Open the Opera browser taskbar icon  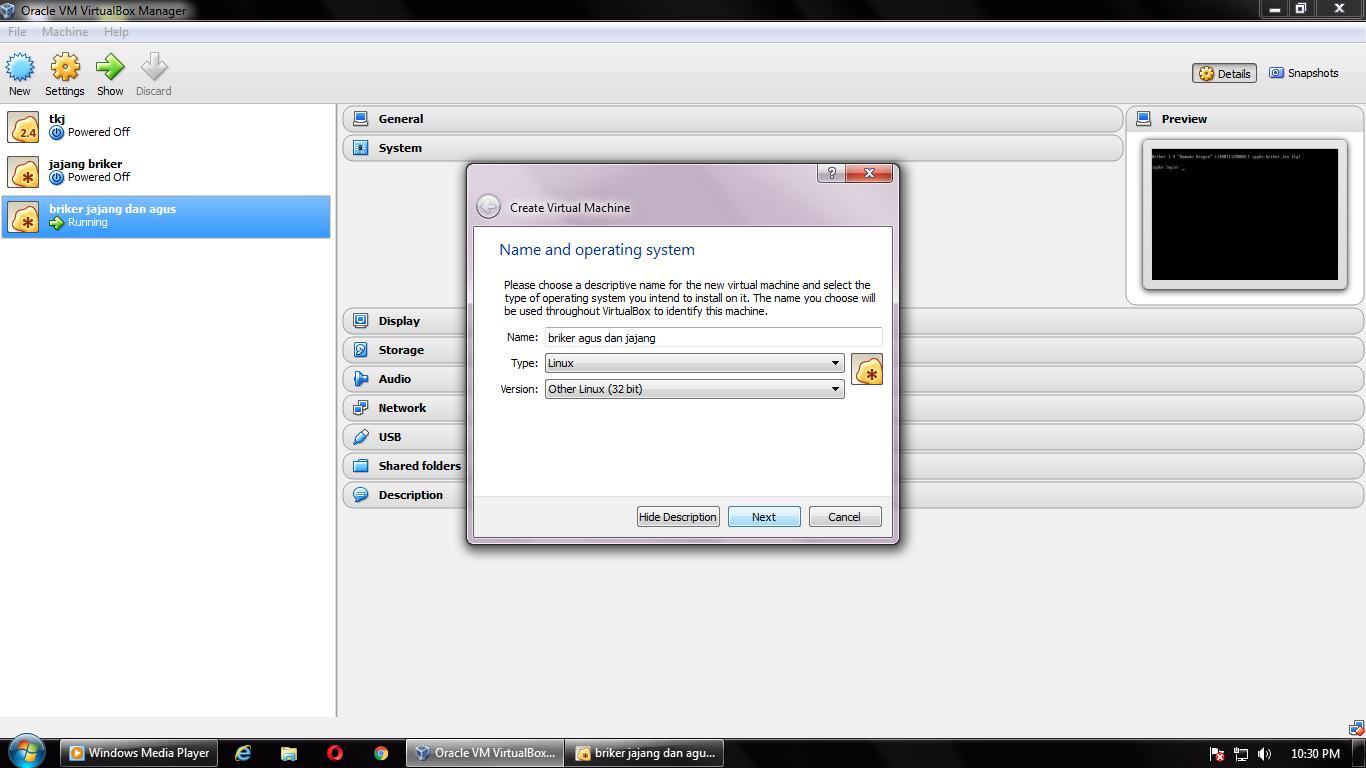point(335,753)
